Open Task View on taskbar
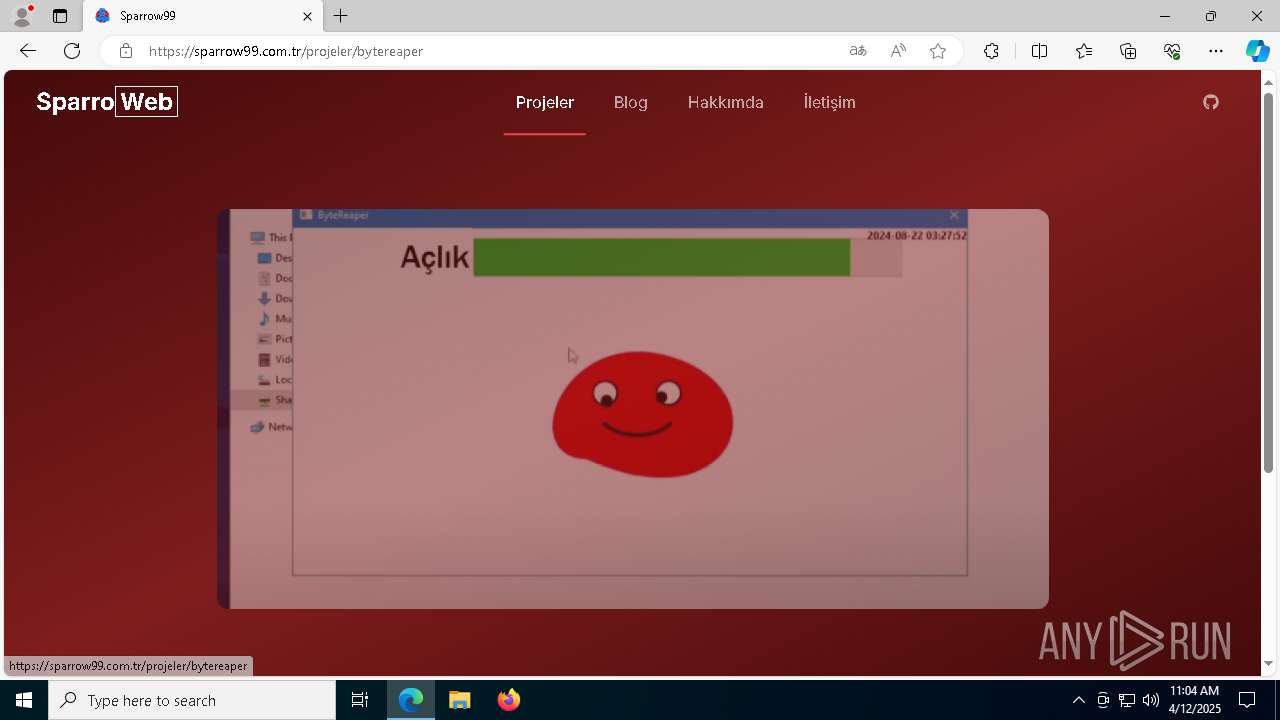 click(x=360, y=700)
